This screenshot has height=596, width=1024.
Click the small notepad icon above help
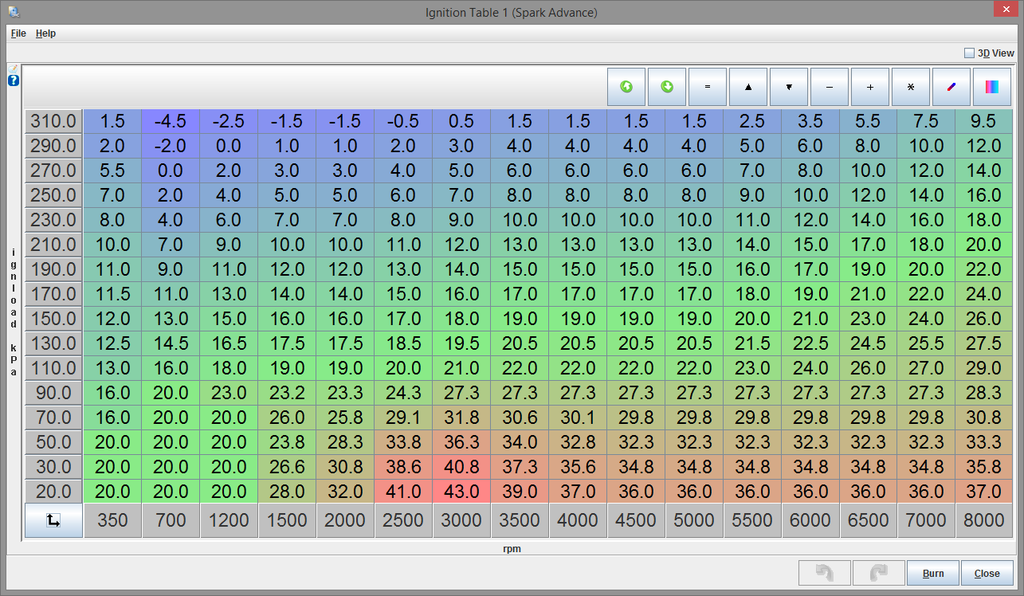click(x=14, y=68)
